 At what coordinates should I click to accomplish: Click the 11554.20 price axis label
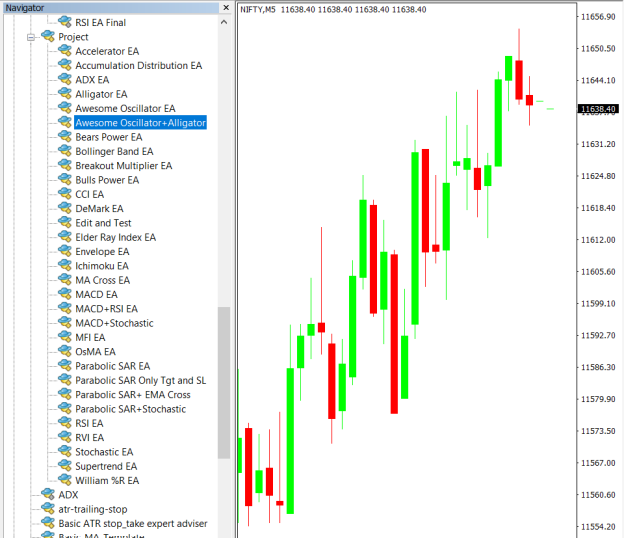tap(598, 526)
